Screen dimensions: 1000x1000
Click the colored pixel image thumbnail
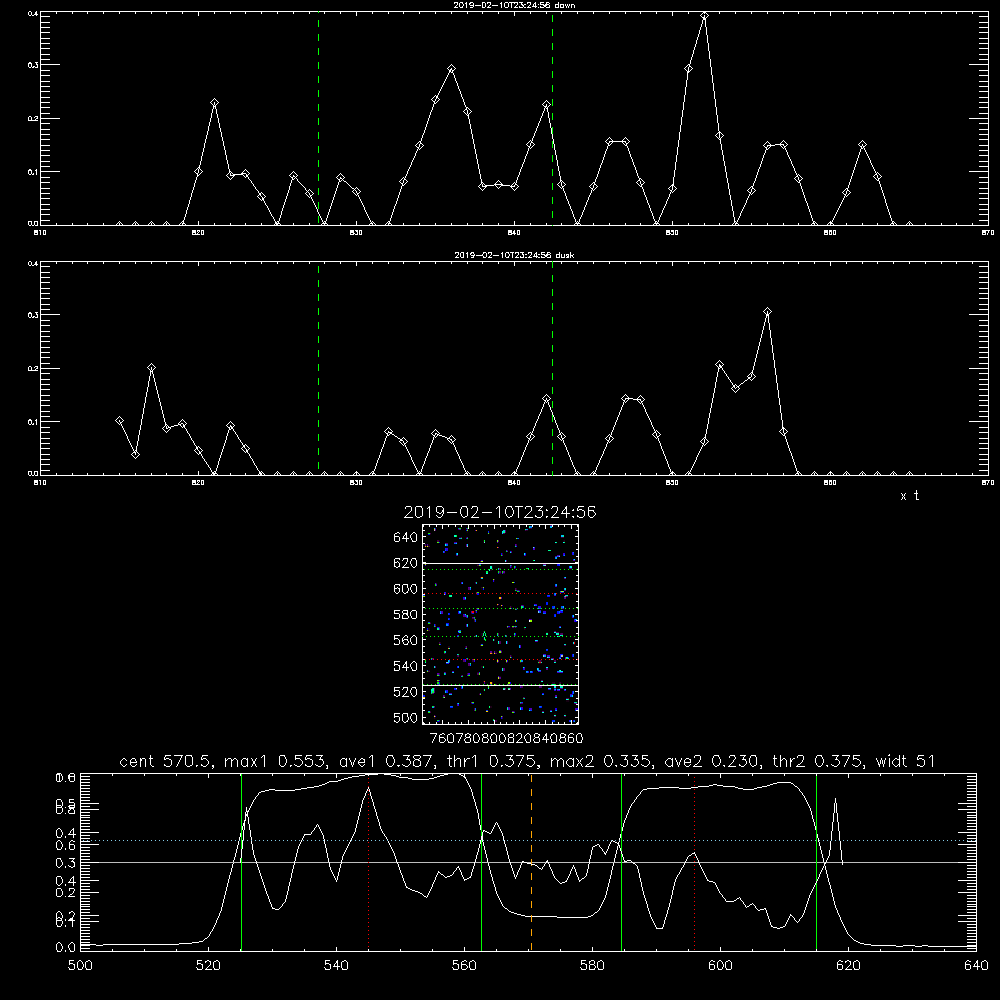click(x=500, y=624)
